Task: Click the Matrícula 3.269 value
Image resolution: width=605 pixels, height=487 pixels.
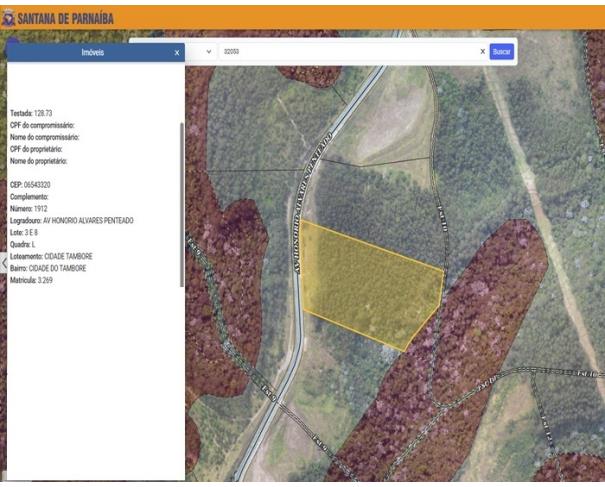Action: (x=45, y=280)
